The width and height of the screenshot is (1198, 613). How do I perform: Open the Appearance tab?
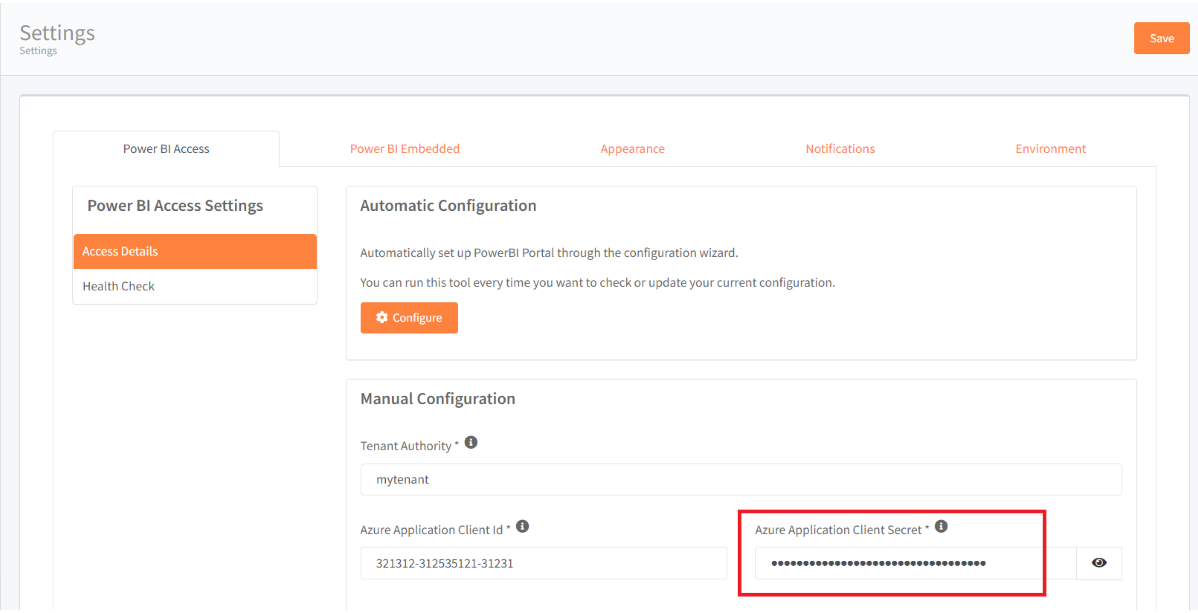(x=632, y=149)
